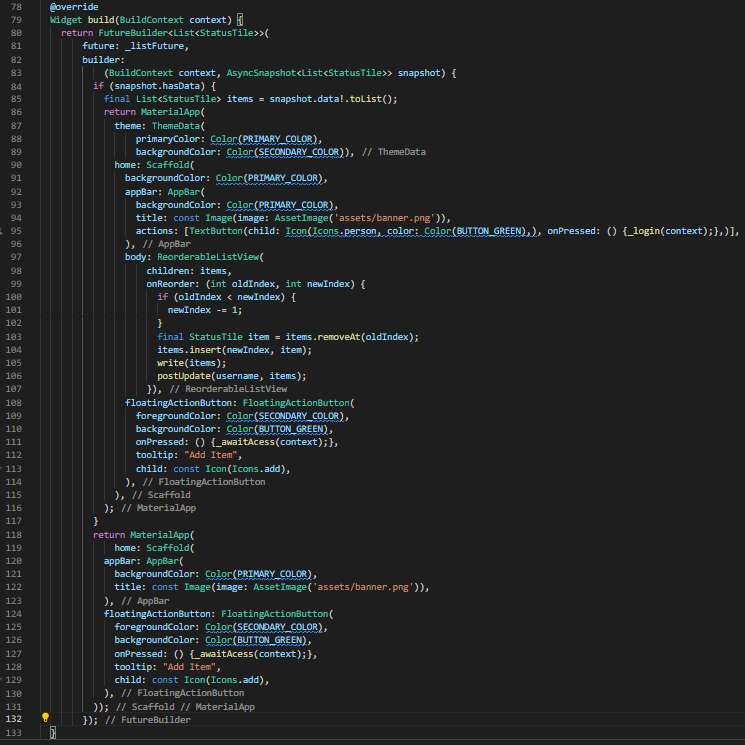Click the '// FloatingActionButton' comment on line 130

click(x=182, y=693)
